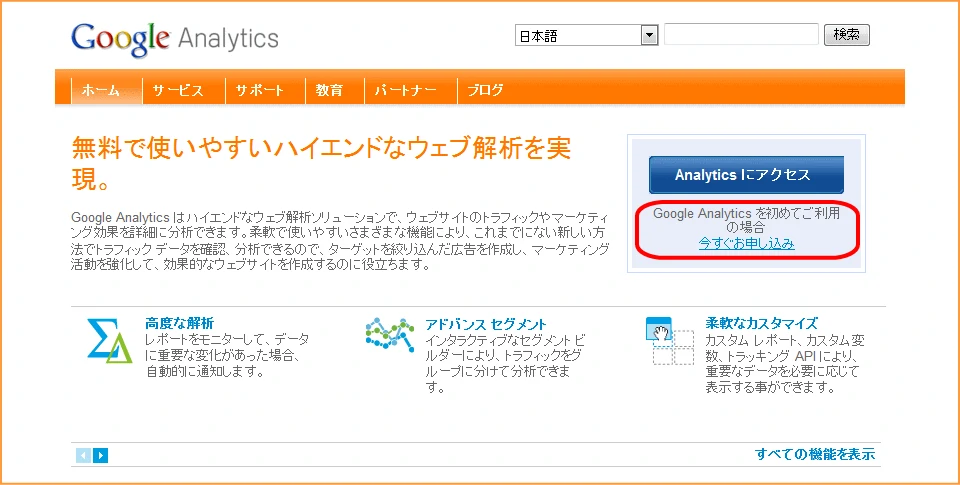Viewport: 960px width, 485px height.
Task: Open the すべての機能を表示 link
Action: [815, 454]
